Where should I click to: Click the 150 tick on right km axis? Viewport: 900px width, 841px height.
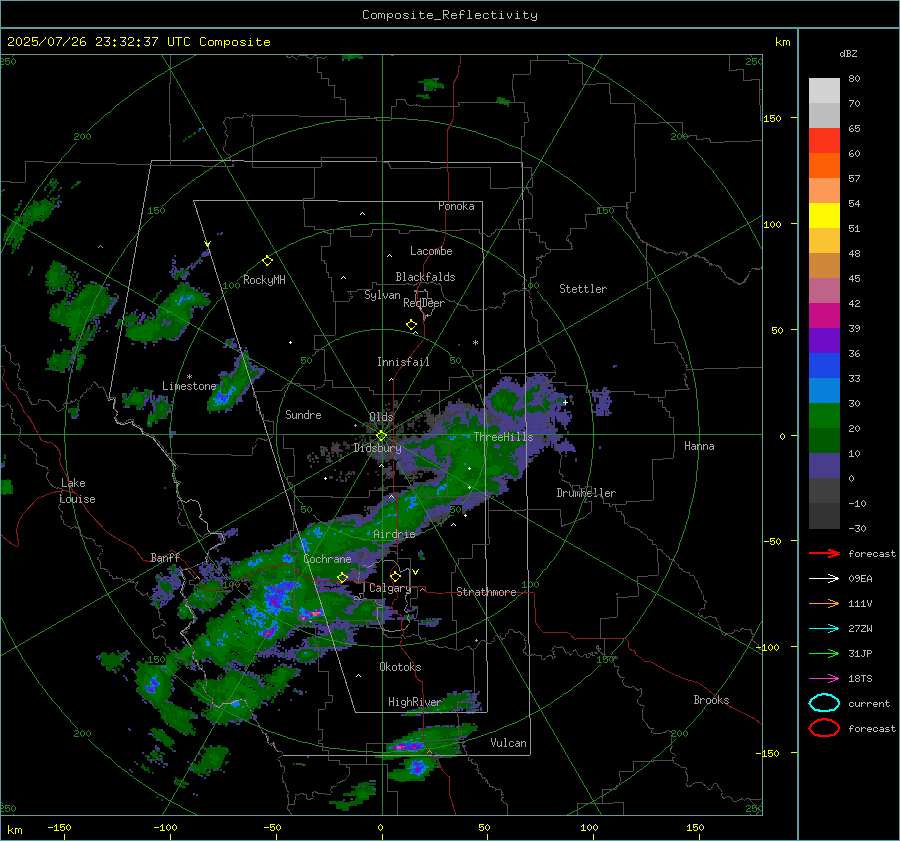(x=772, y=118)
